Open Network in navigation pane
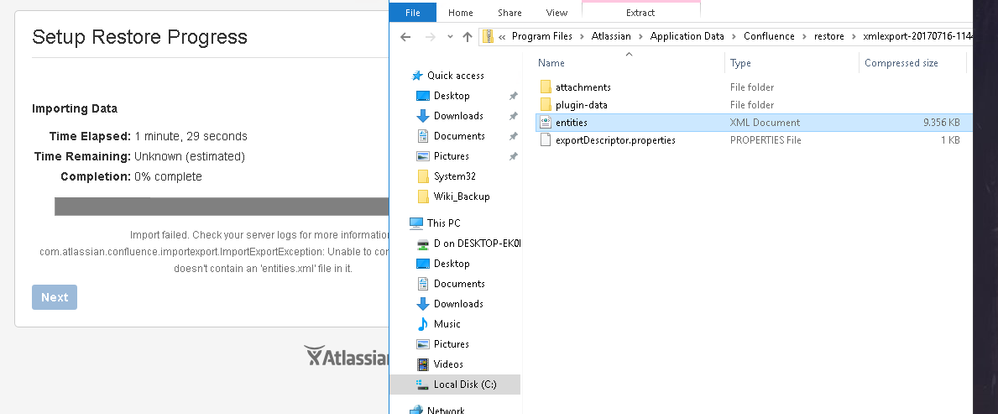This screenshot has height=414, width=998. pyautogui.click(x=446, y=410)
